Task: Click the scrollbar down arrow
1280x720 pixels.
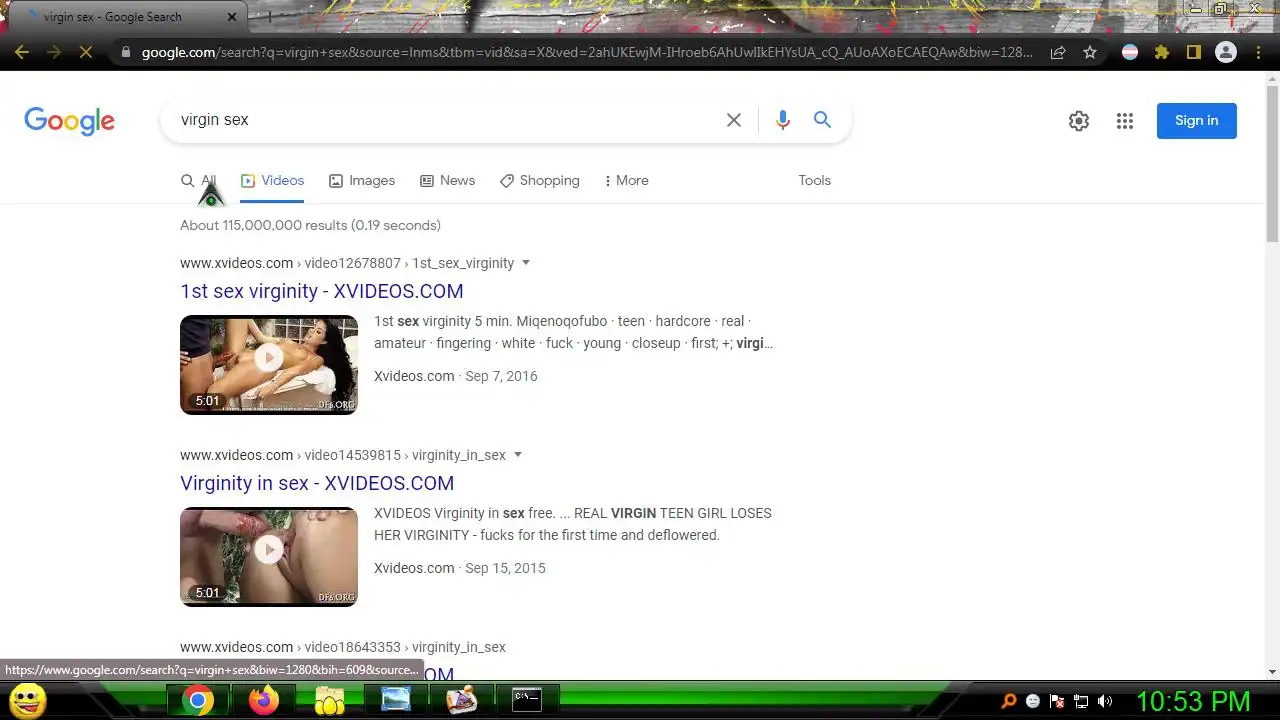Action: click(x=1272, y=672)
